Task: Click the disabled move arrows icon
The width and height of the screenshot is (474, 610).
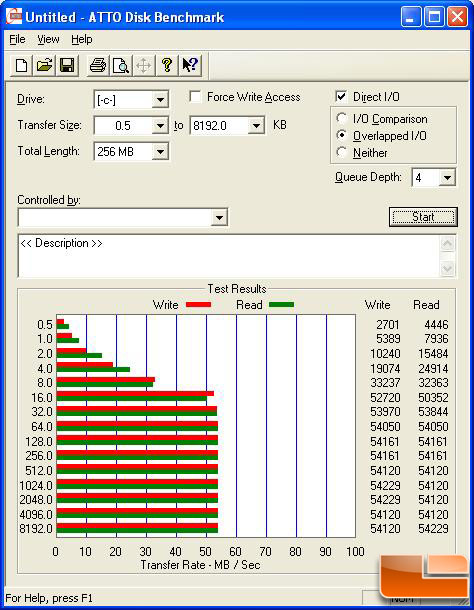Action: (x=144, y=65)
